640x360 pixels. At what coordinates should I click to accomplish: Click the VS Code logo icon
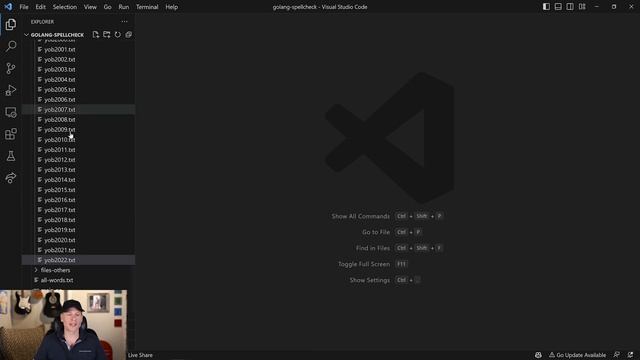pyautogui.click(x=8, y=7)
